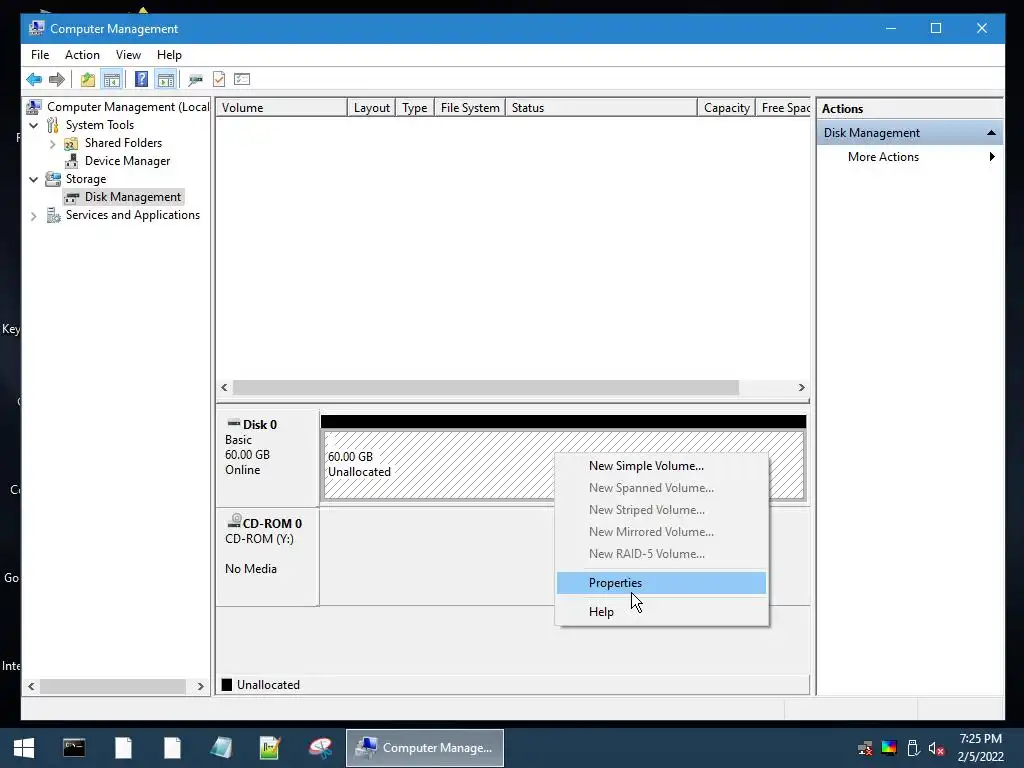Sort by the Volume column header
The image size is (1024, 768).
pos(281,108)
